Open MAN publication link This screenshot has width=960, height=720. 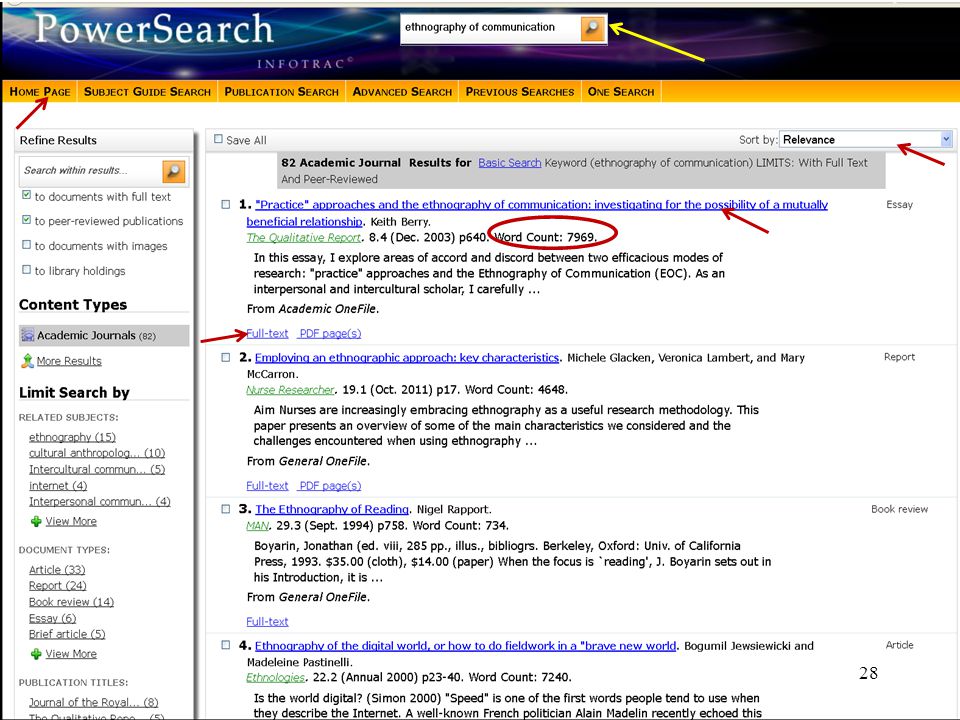point(257,526)
